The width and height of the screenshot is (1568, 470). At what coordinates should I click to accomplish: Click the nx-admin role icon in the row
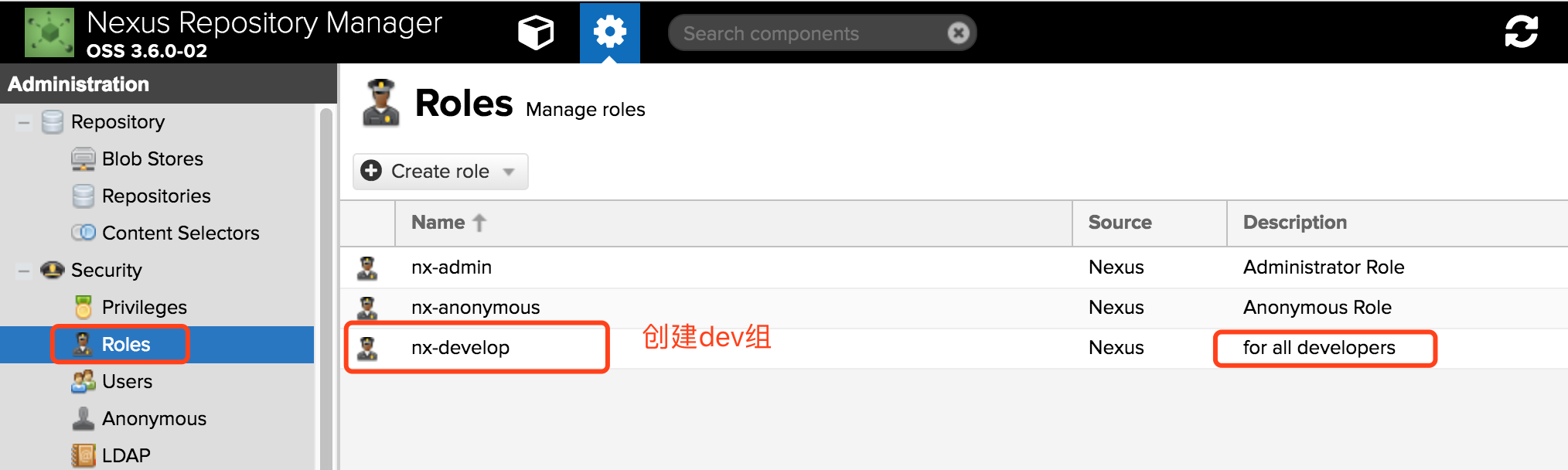tap(367, 267)
